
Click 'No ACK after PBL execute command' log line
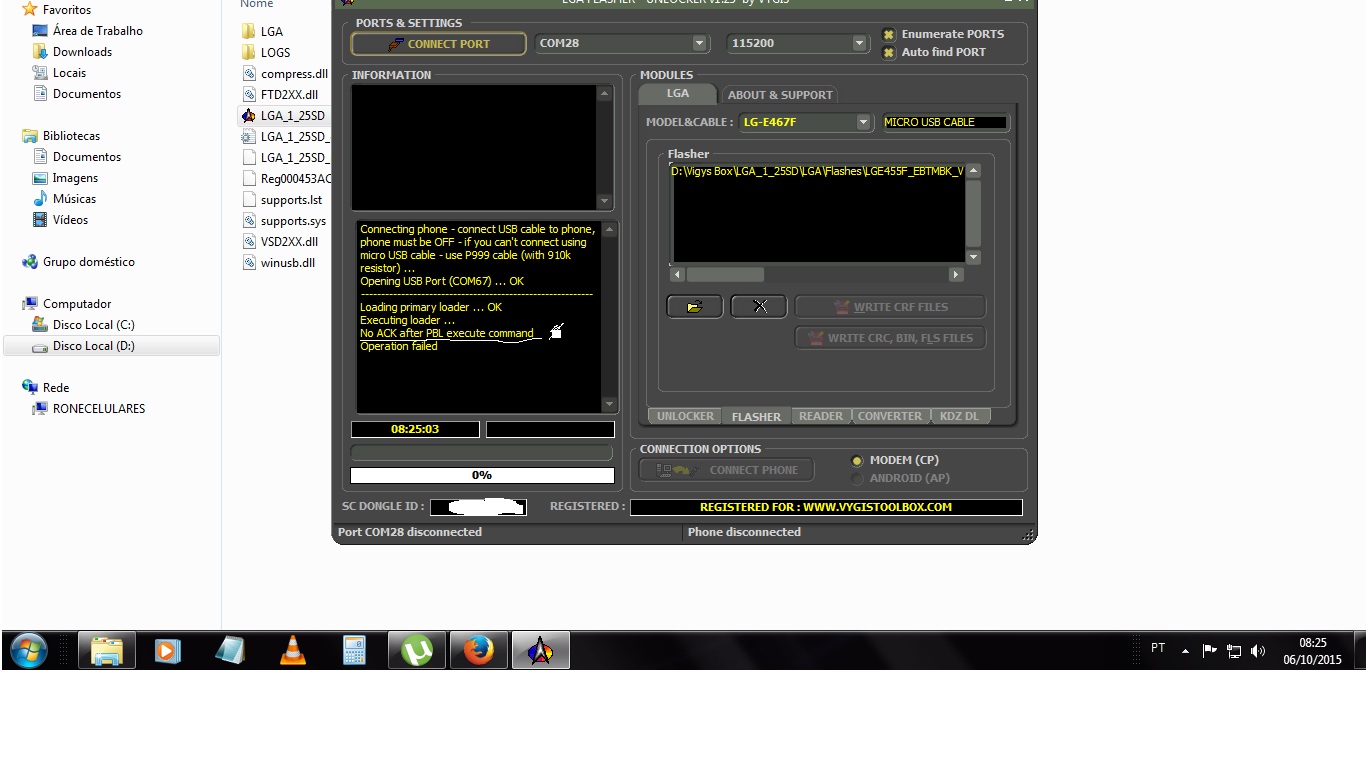click(447, 333)
